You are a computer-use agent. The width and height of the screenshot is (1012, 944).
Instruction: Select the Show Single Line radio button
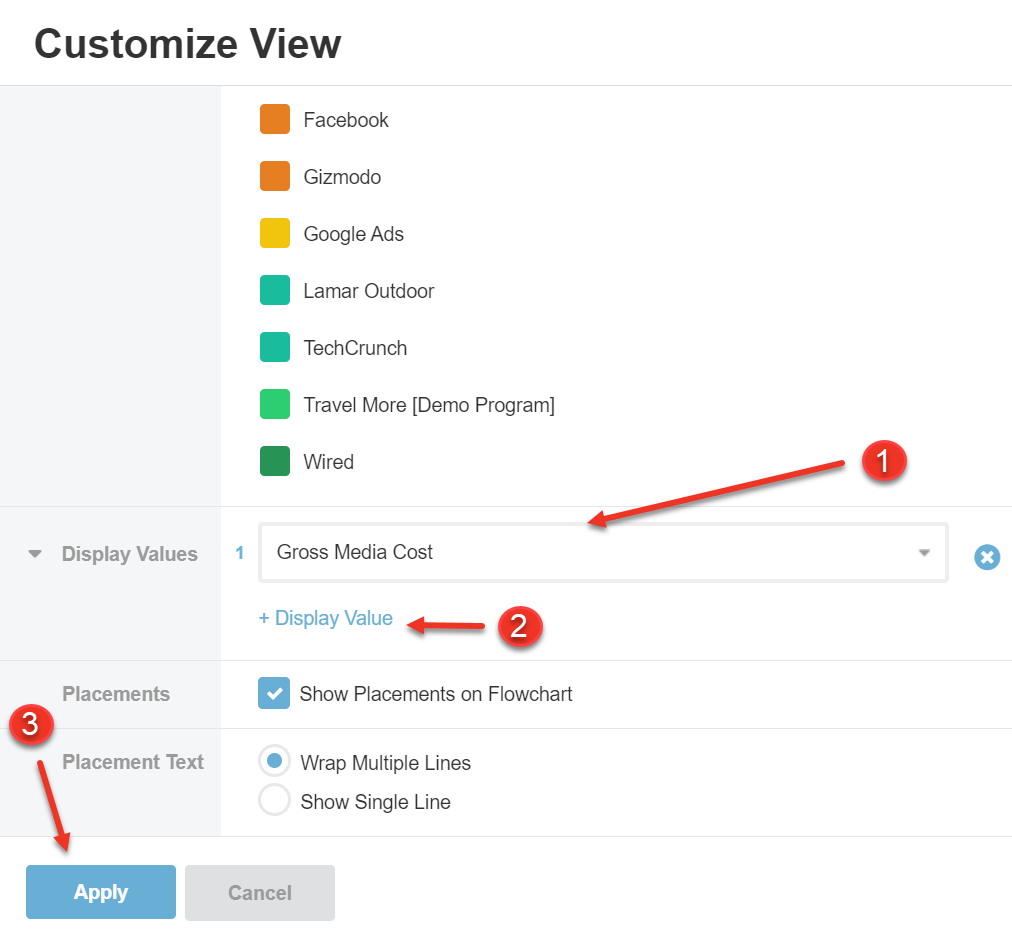275,800
